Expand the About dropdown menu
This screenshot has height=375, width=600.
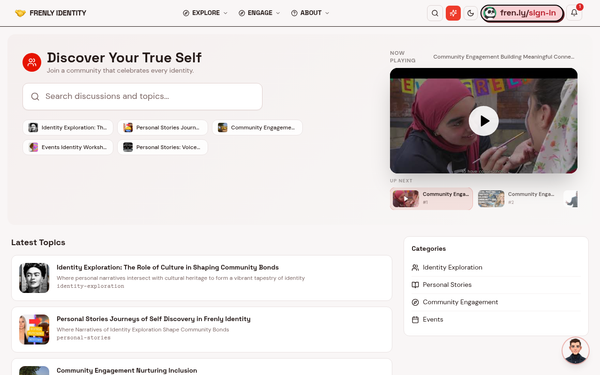tap(310, 13)
